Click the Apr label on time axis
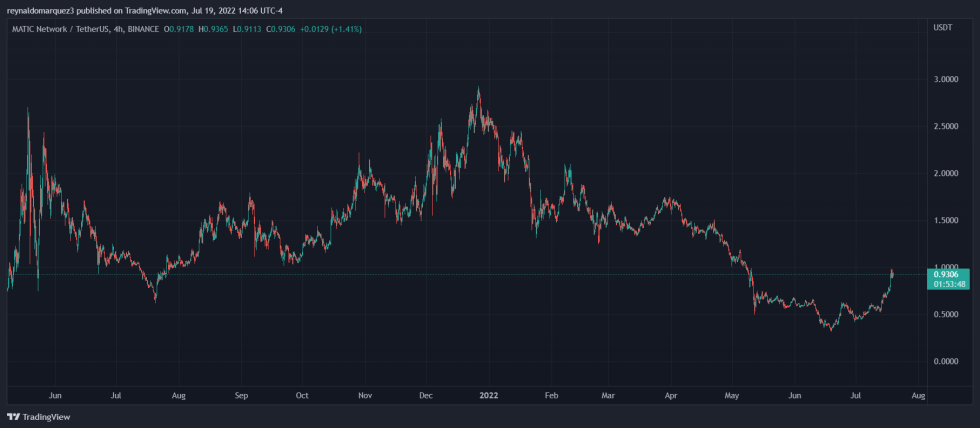This screenshot has width=980, height=428. point(671,396)
